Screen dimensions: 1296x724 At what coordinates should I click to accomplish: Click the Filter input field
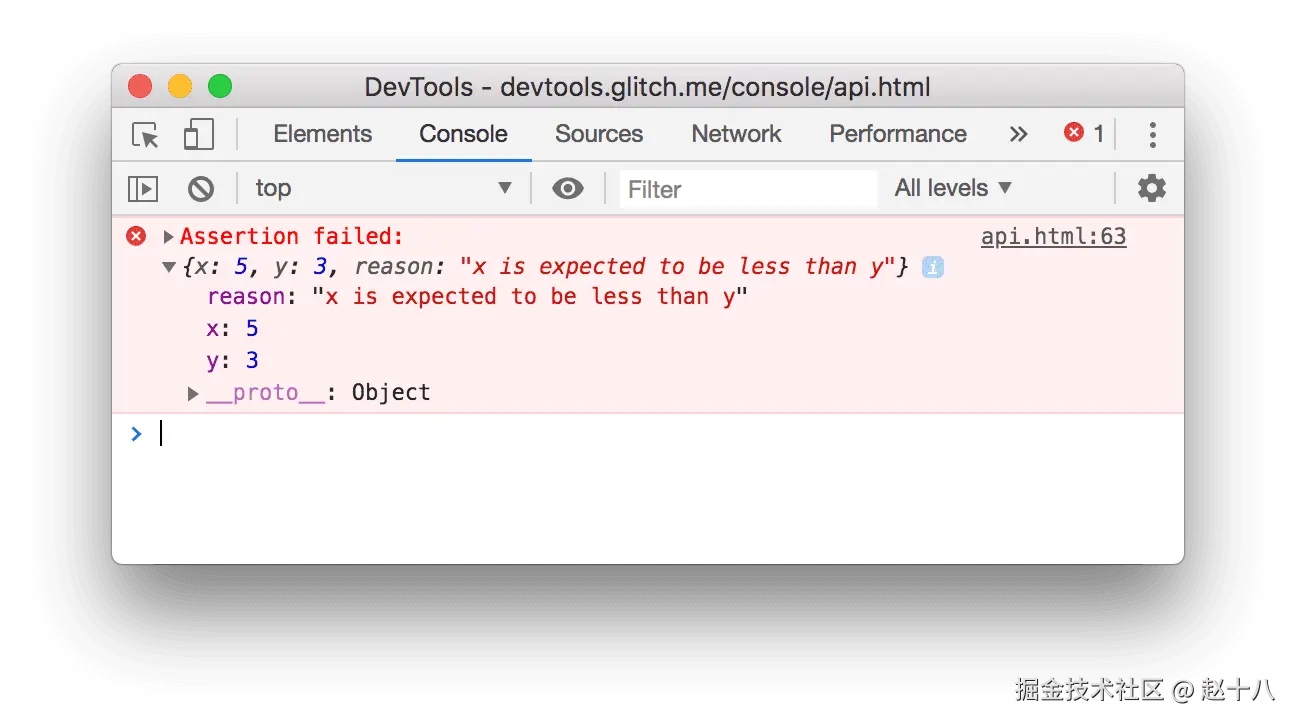click(748, 189)
